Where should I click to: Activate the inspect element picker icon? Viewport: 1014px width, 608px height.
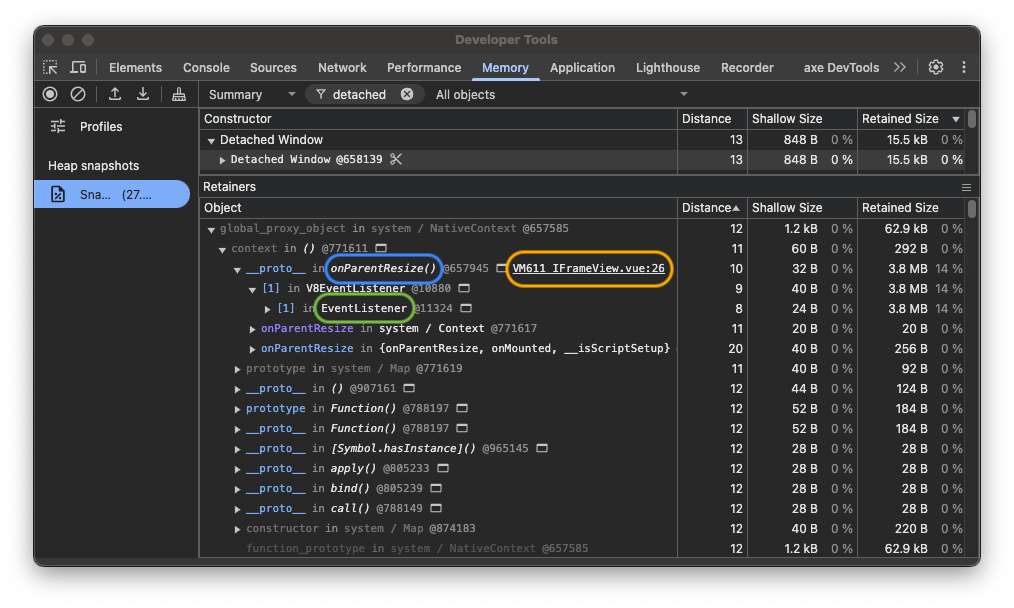pyautogui.click(x=50, y=67)
